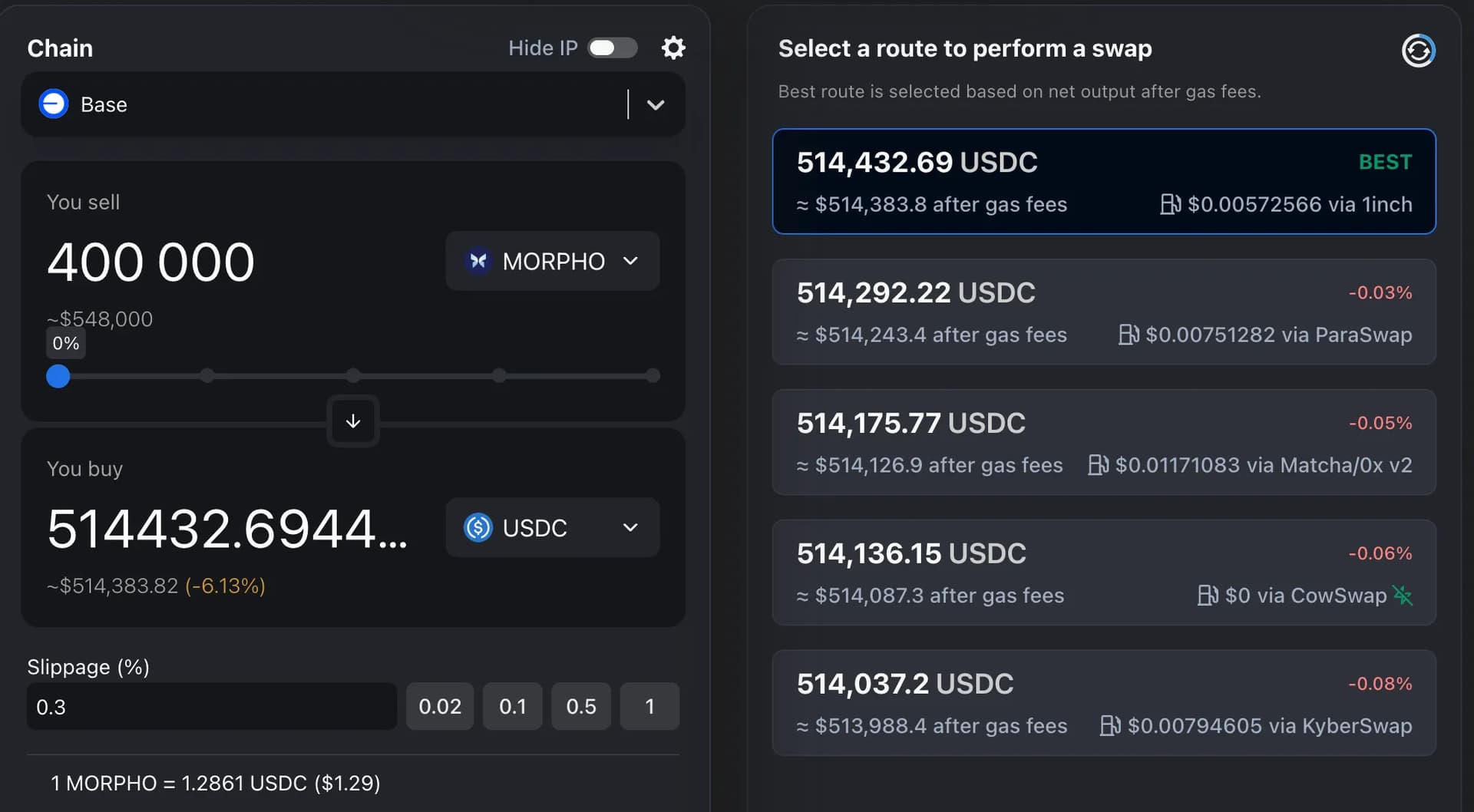Click the buy amount field 514432.6944
1474x812 pixels.
tap(228, 529)
